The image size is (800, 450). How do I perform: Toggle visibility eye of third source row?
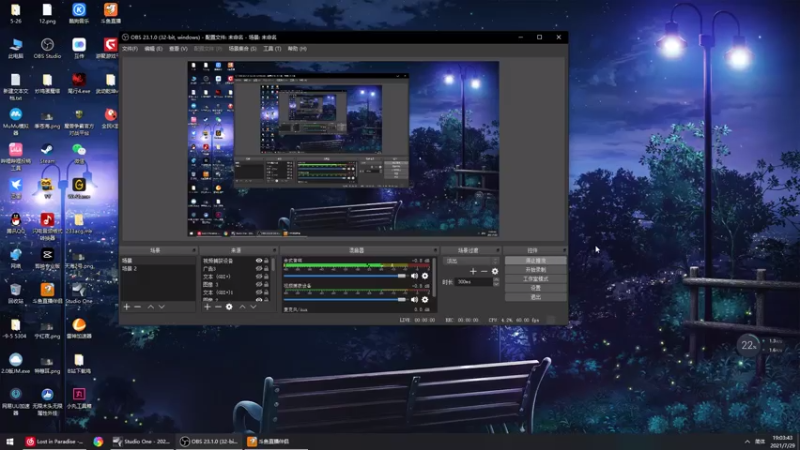[x=259, y=277]
